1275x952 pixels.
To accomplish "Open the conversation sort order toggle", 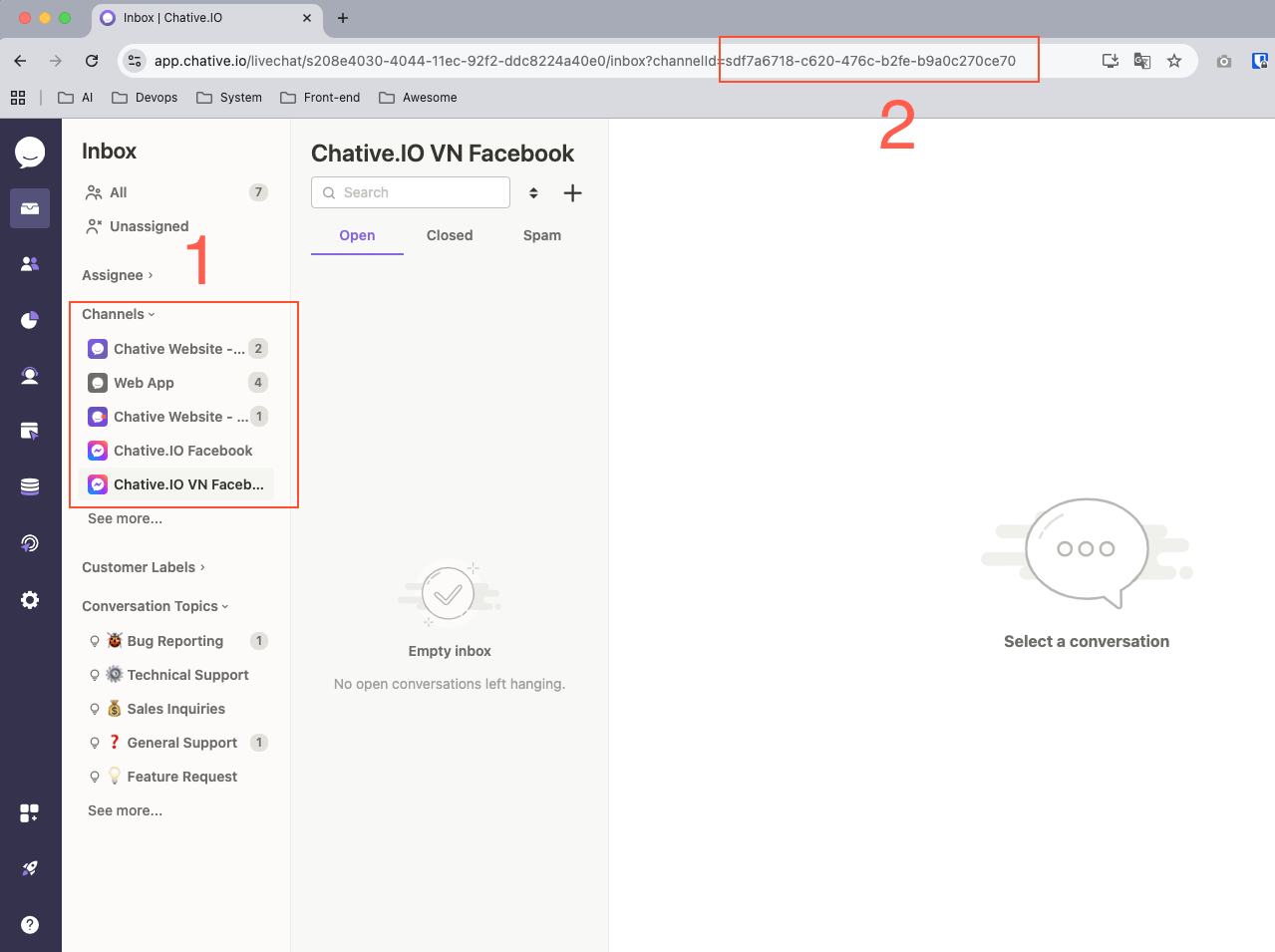I will [533, 193].
